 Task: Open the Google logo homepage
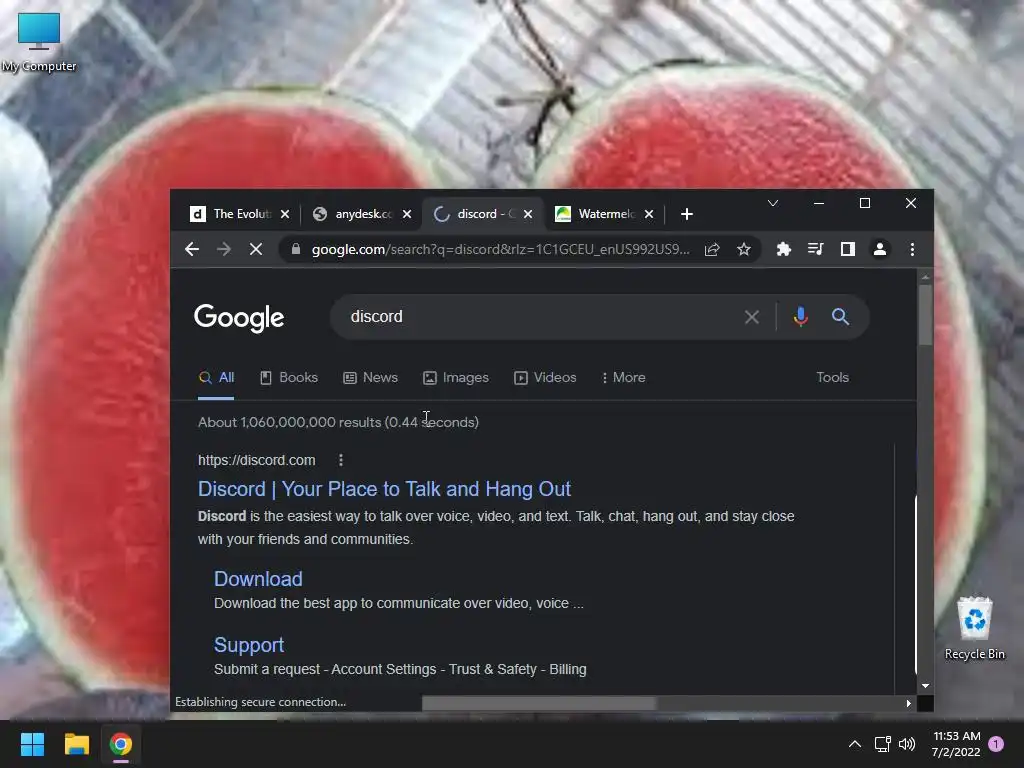(x=239, y=318)
